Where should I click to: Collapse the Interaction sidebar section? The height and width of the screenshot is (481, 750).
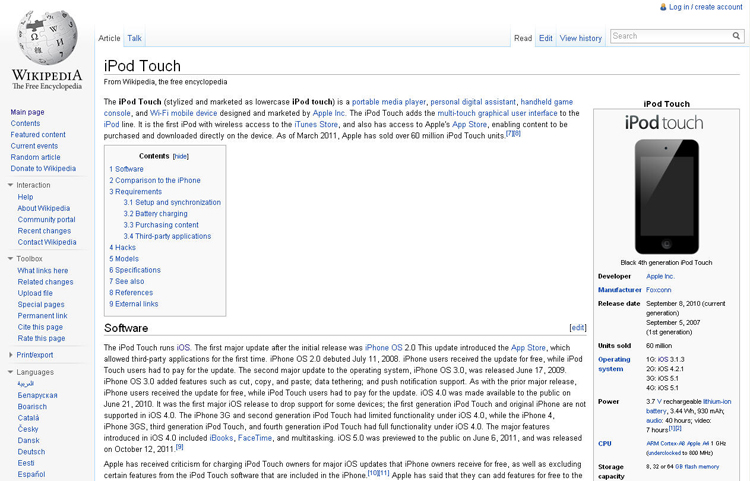pos(10,185)
